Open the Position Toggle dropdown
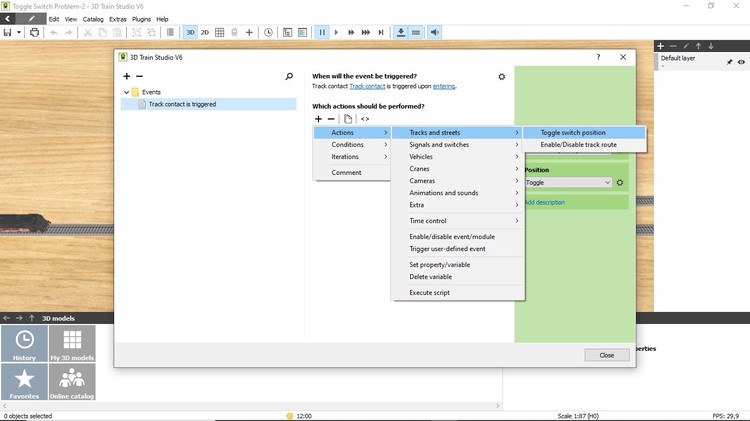This screenshot has width=750, height=421. coord(567,182)
